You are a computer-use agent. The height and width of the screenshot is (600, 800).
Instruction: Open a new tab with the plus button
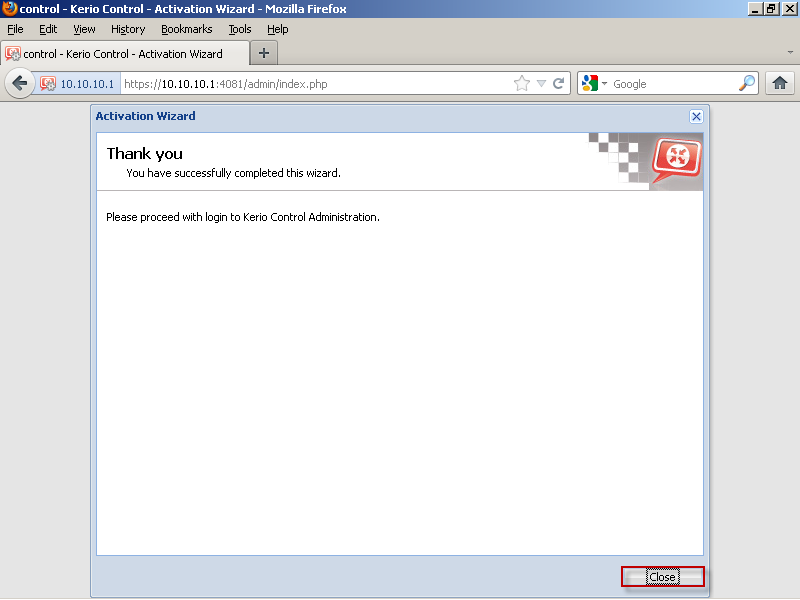click(264, 53)
